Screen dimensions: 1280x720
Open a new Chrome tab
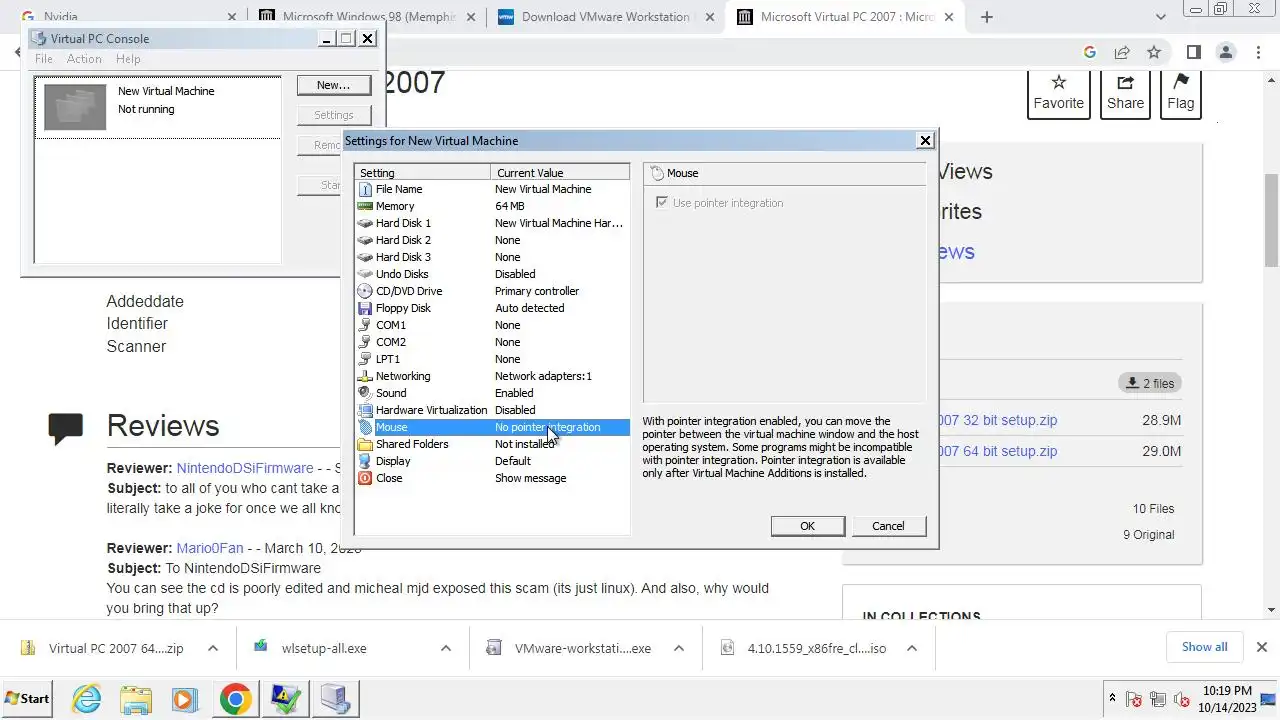[987, 17]
